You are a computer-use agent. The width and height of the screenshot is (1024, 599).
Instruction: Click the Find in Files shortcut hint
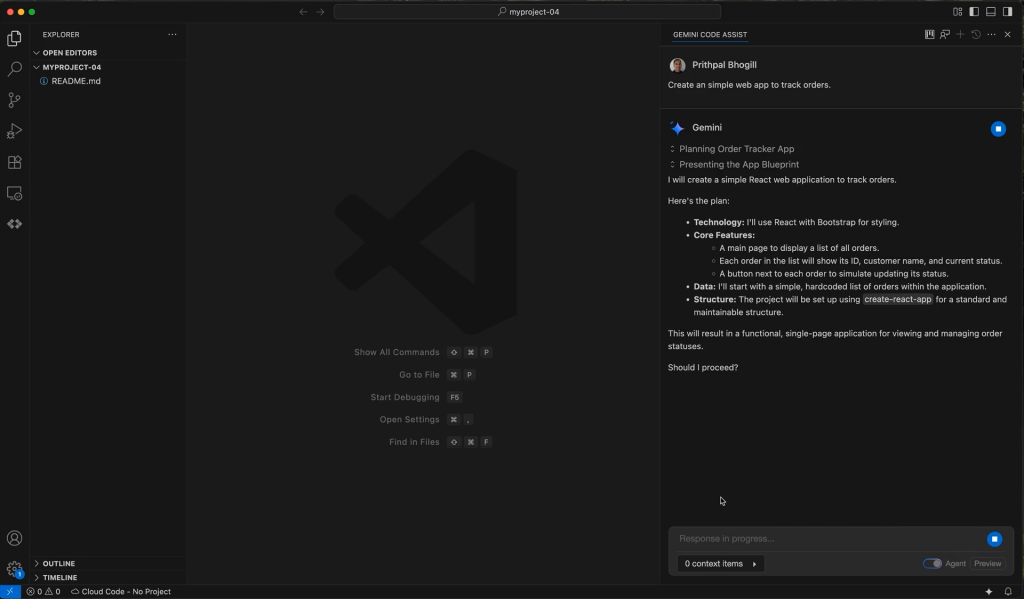[x=440, y=442]
